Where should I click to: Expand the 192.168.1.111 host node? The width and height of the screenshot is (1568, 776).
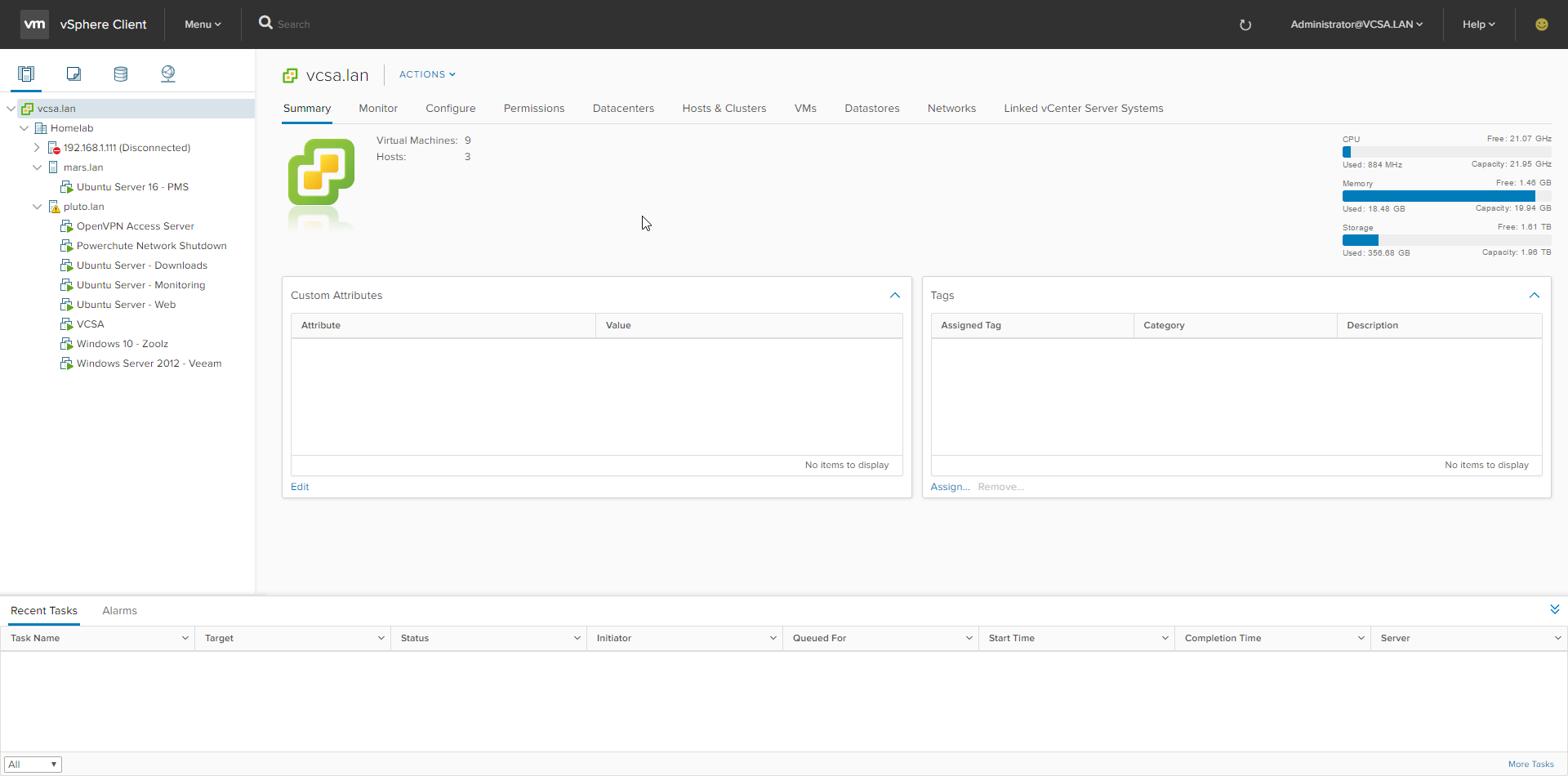pyautogui.click(x=37, y=148)
